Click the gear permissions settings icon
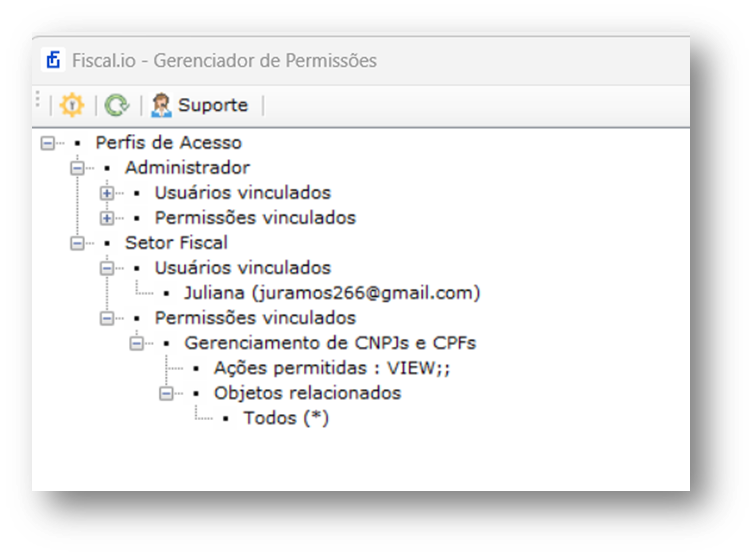 (72, 105)
